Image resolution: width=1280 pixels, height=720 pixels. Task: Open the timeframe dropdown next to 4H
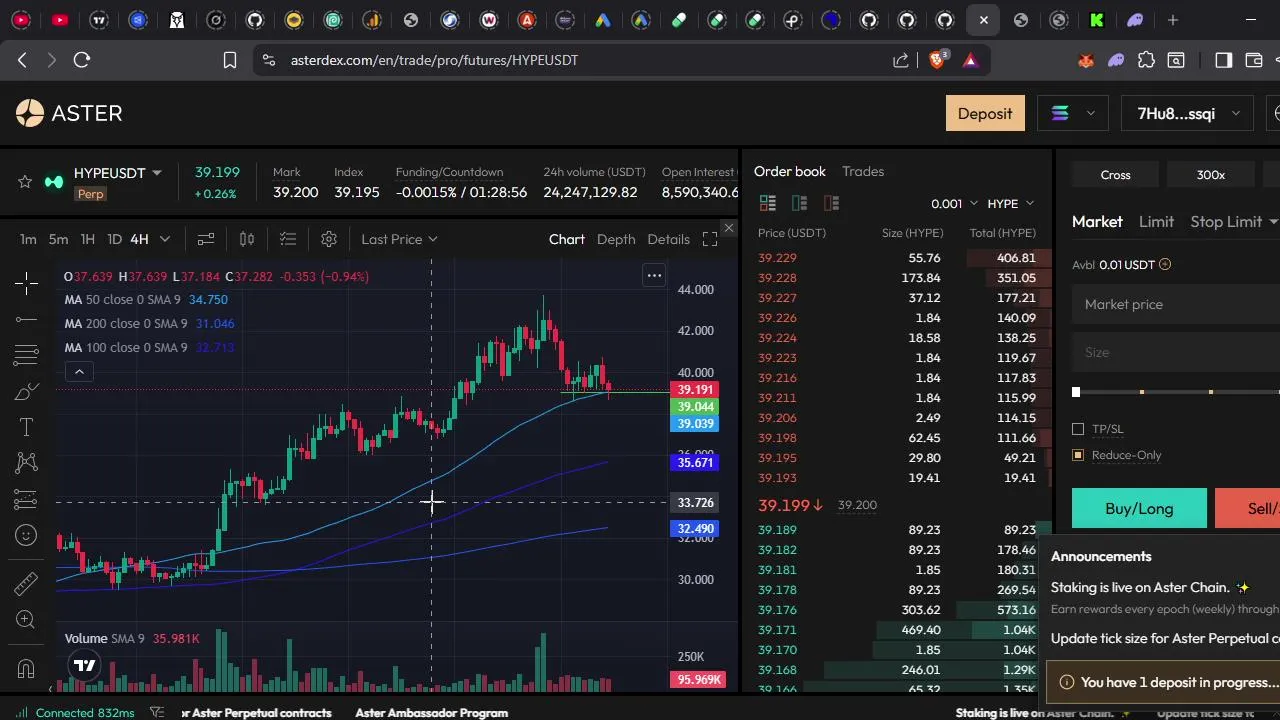[165, 239]
